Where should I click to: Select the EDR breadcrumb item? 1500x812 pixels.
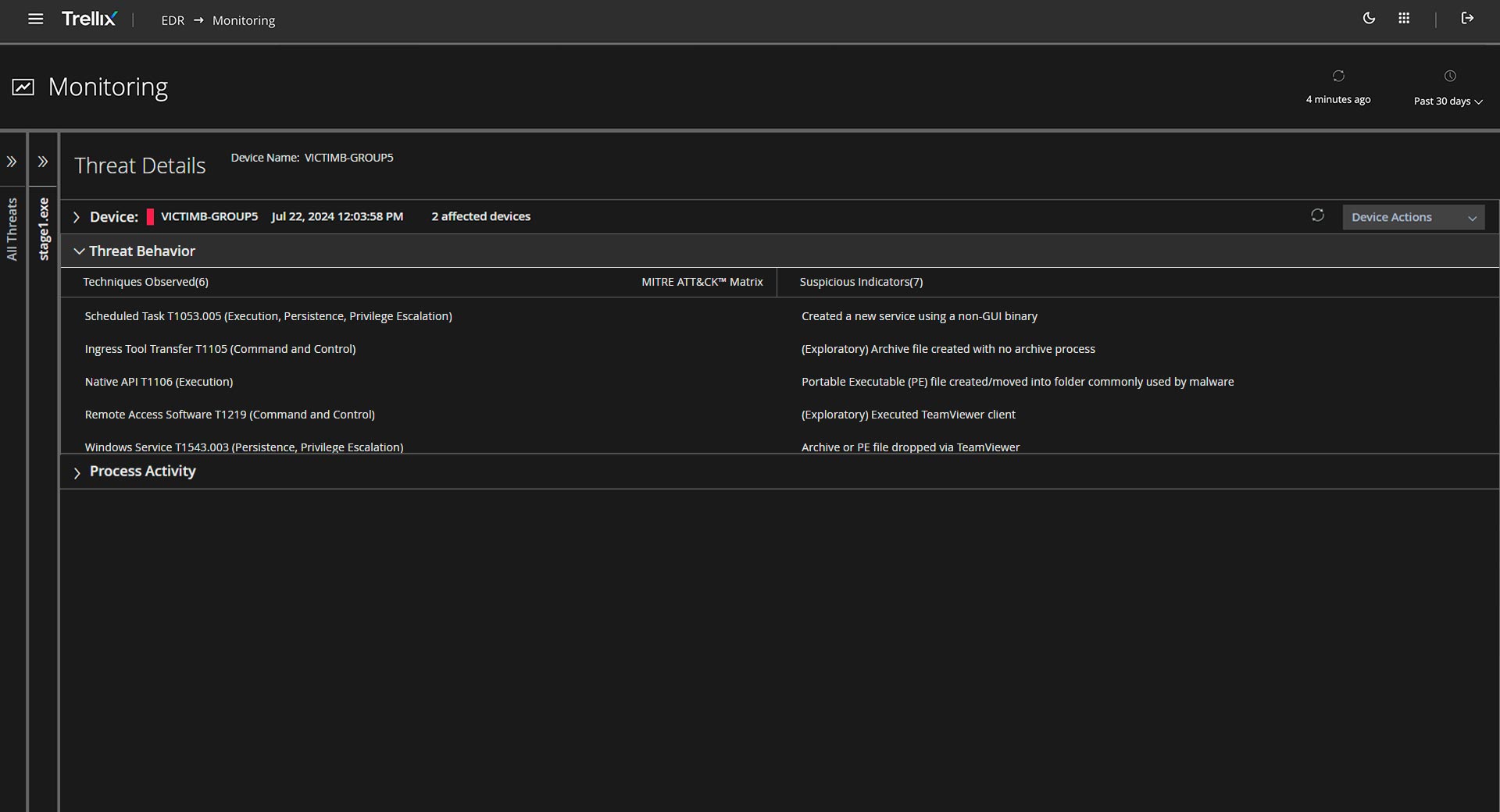pos(173,20)
